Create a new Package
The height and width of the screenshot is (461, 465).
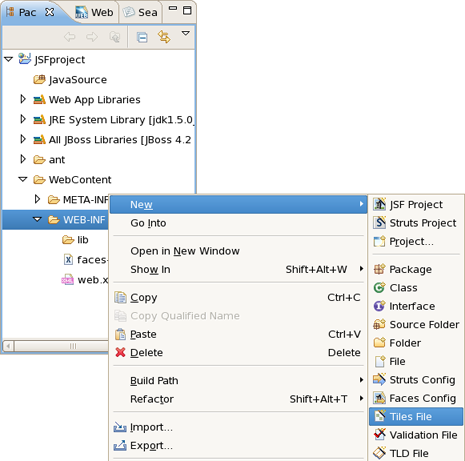(x=416, y=269)
